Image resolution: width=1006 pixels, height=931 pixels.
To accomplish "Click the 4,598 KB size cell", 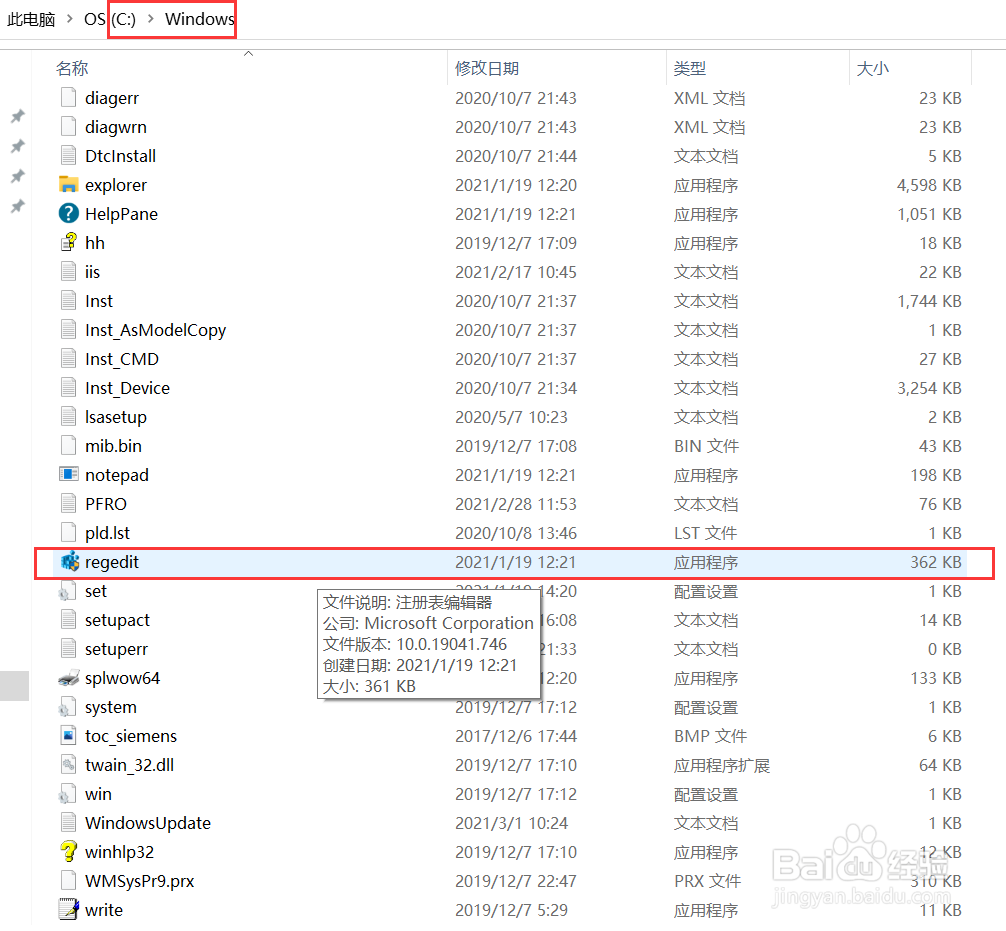I will tap(928, 185).
